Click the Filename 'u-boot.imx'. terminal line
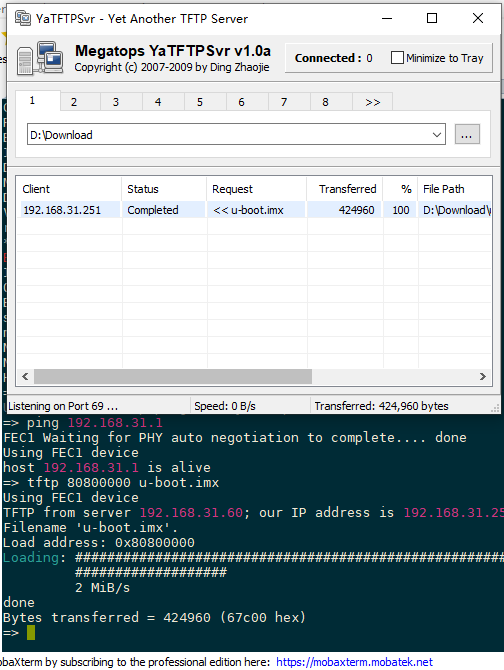Image resolution: width=504 pixels, height=670 pixels. click(x=90, y=528)
